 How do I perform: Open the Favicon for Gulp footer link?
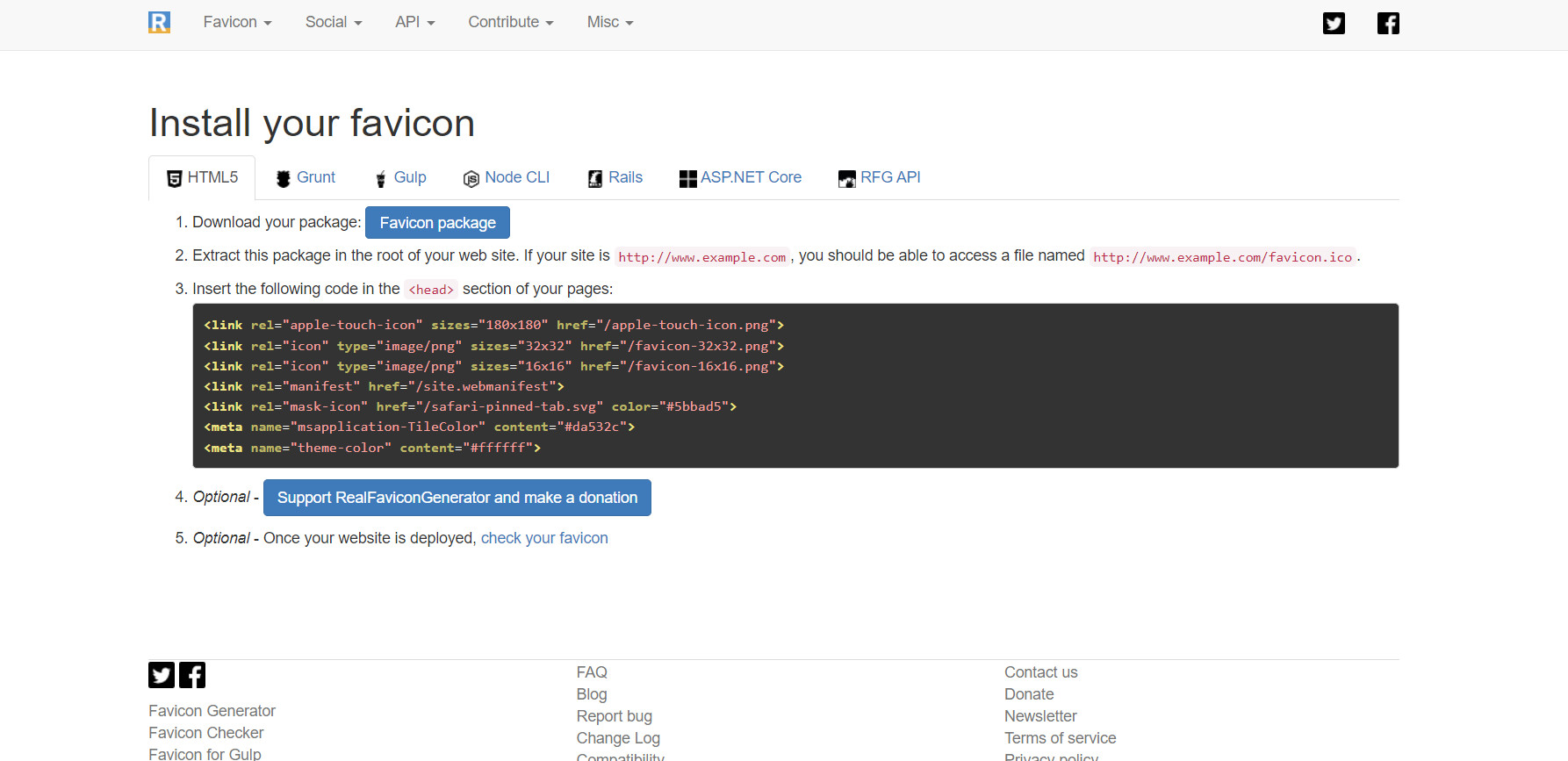(205, 754)
